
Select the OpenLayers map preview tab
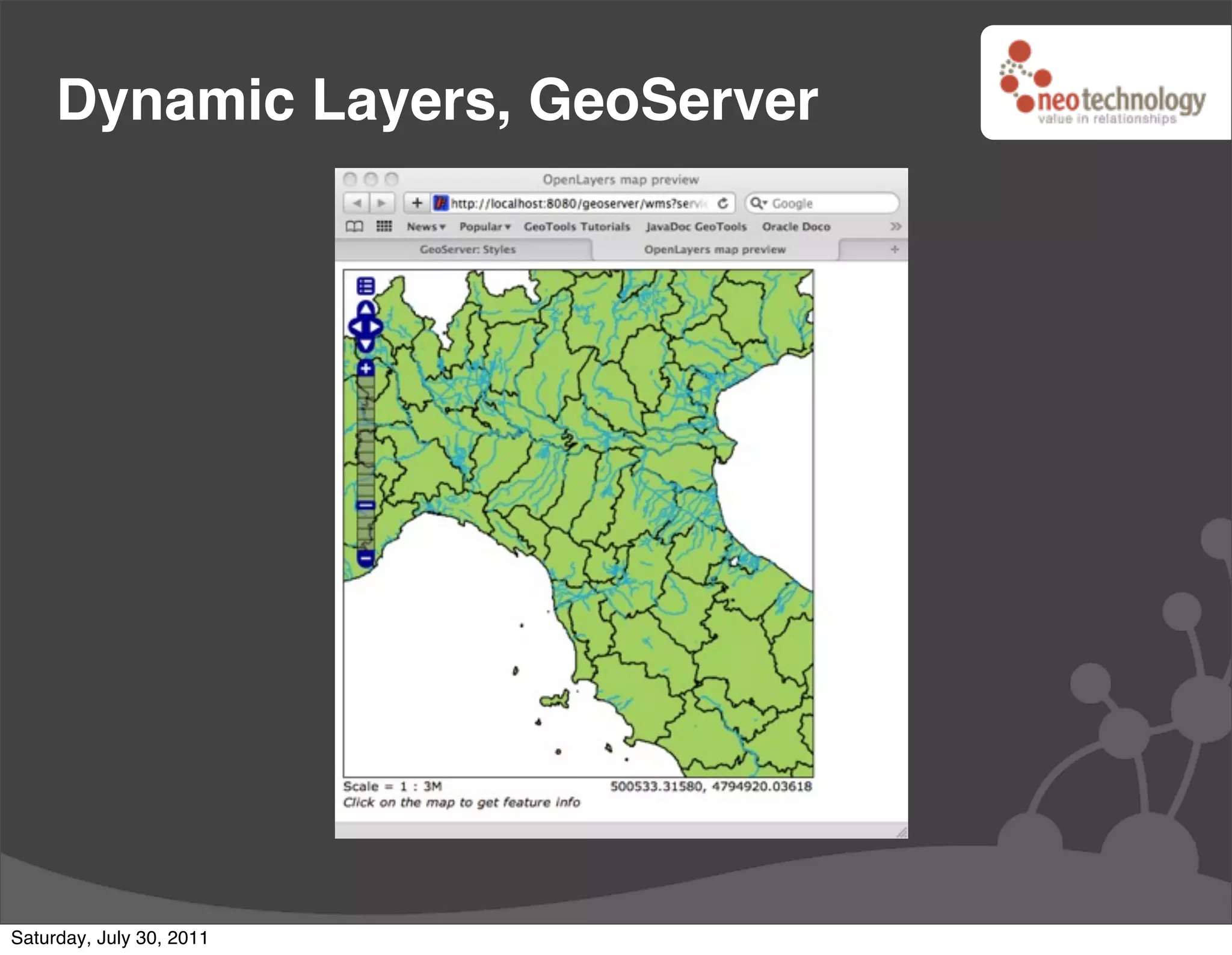[715, 250]
